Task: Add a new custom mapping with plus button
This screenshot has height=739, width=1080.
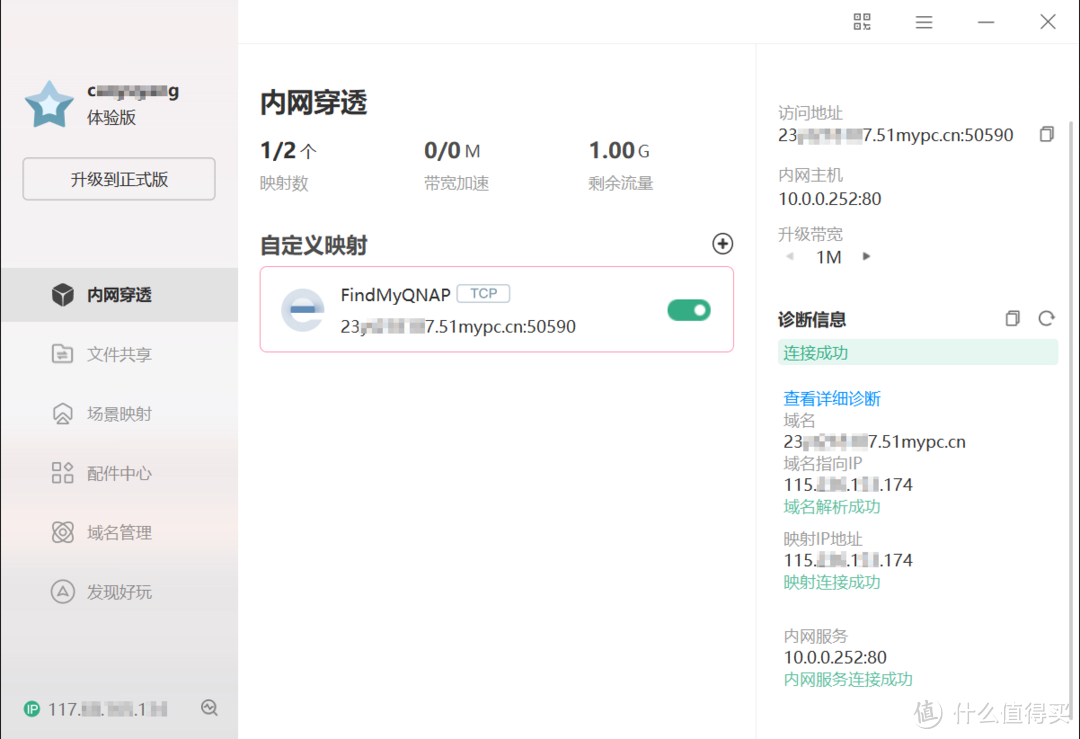Action: tap(722, 243)
